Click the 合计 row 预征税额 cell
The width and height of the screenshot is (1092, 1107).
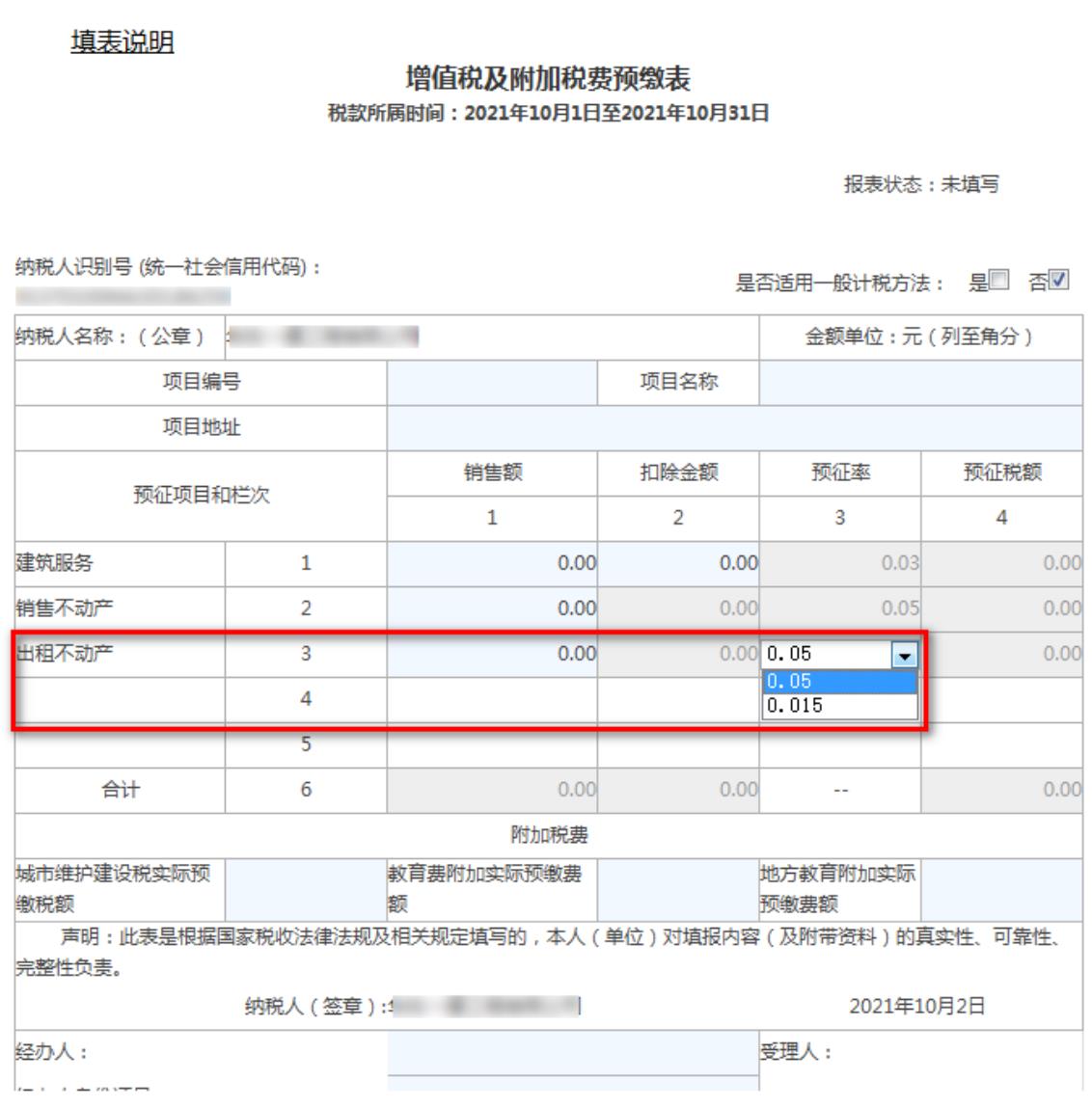[1001, 790]
